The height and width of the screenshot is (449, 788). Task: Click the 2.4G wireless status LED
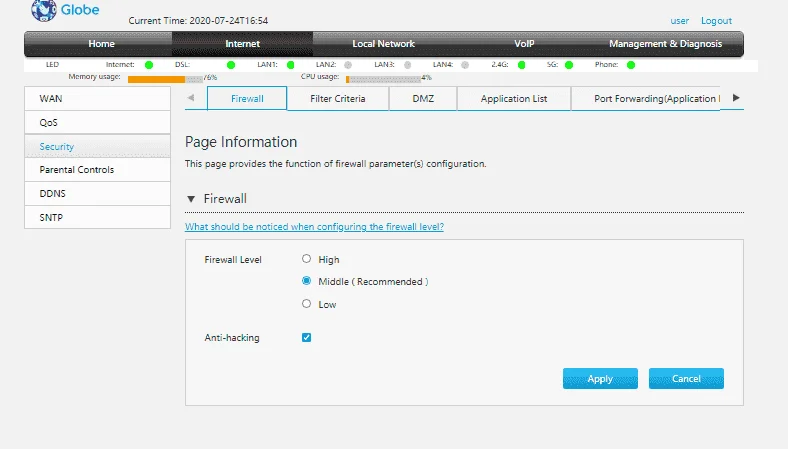tap(522, 65)
